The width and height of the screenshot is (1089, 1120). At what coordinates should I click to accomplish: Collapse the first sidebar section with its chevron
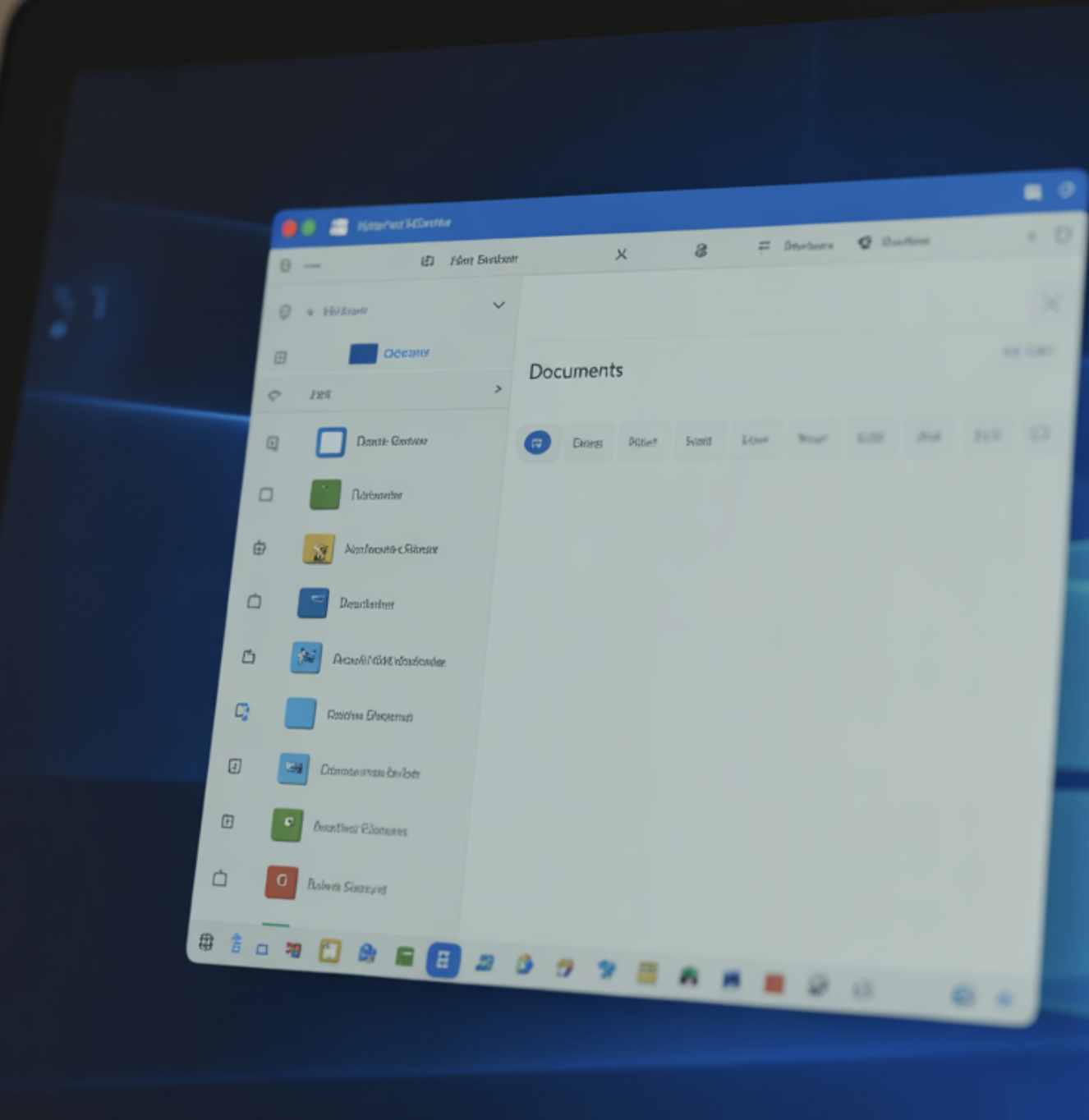[499, 305]
